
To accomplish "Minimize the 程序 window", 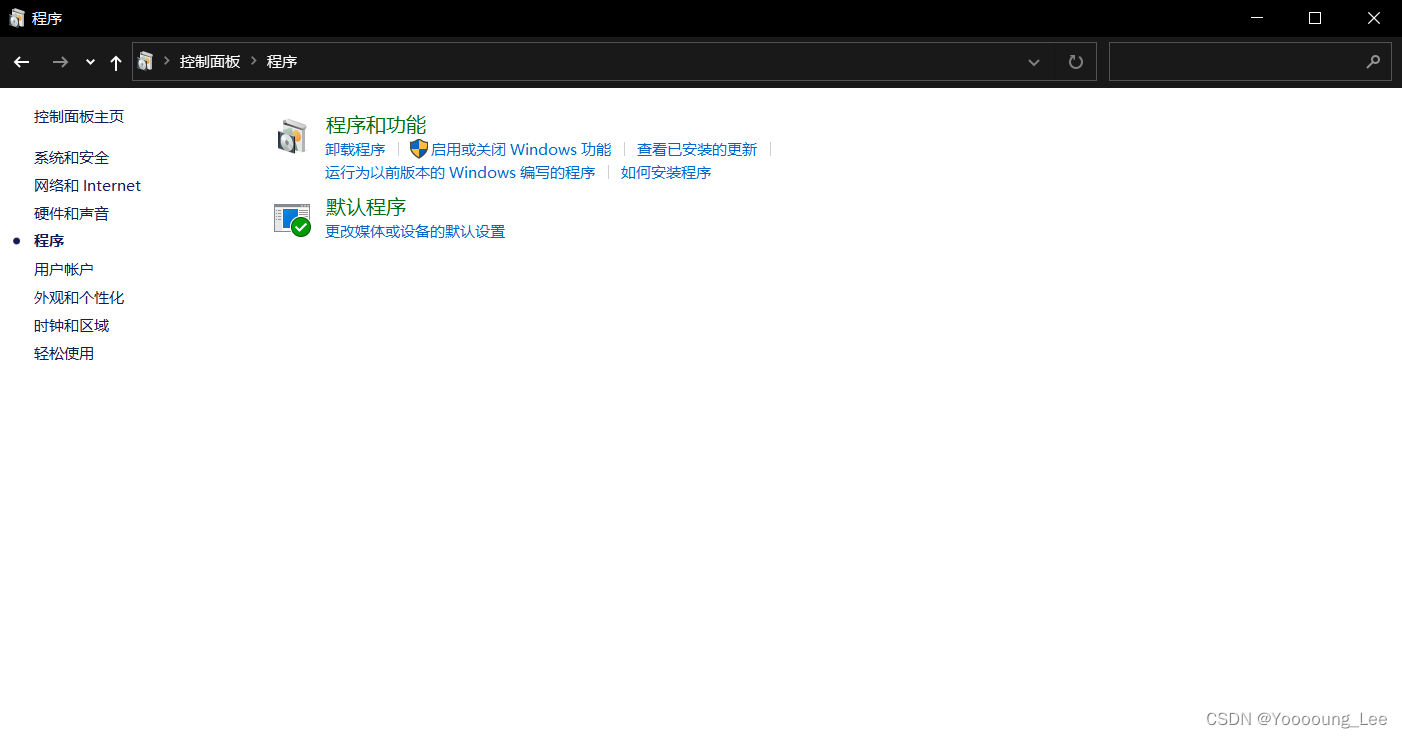I will click(1257, 18).
